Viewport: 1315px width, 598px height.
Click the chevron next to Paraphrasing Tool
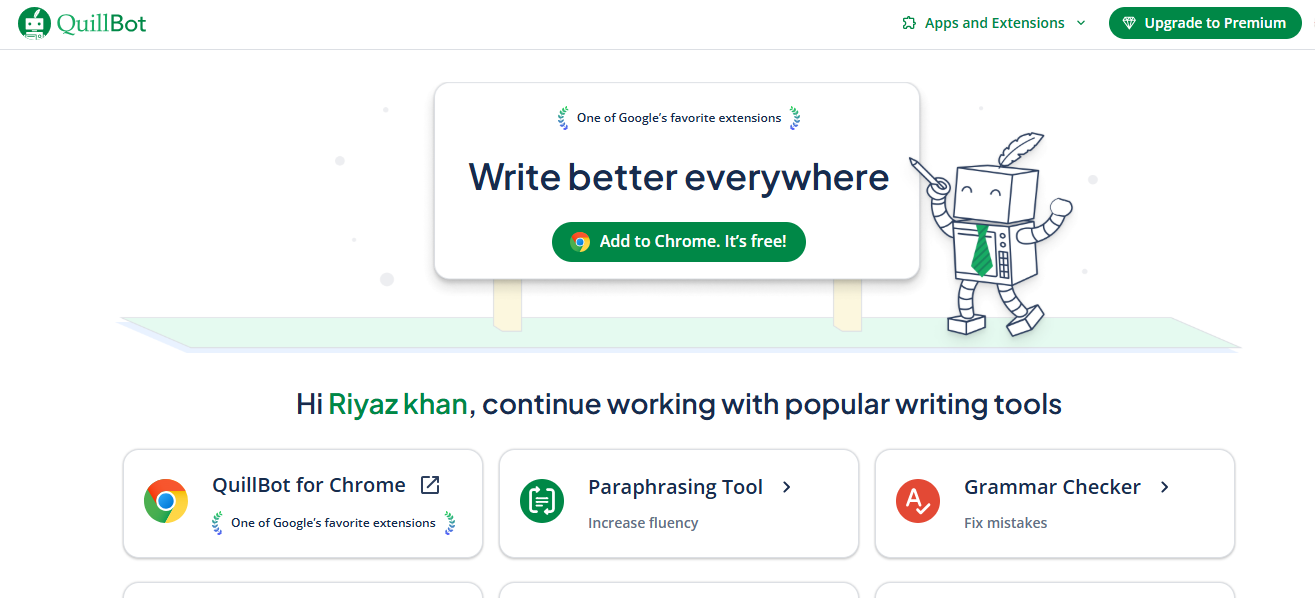pos(787,487)
